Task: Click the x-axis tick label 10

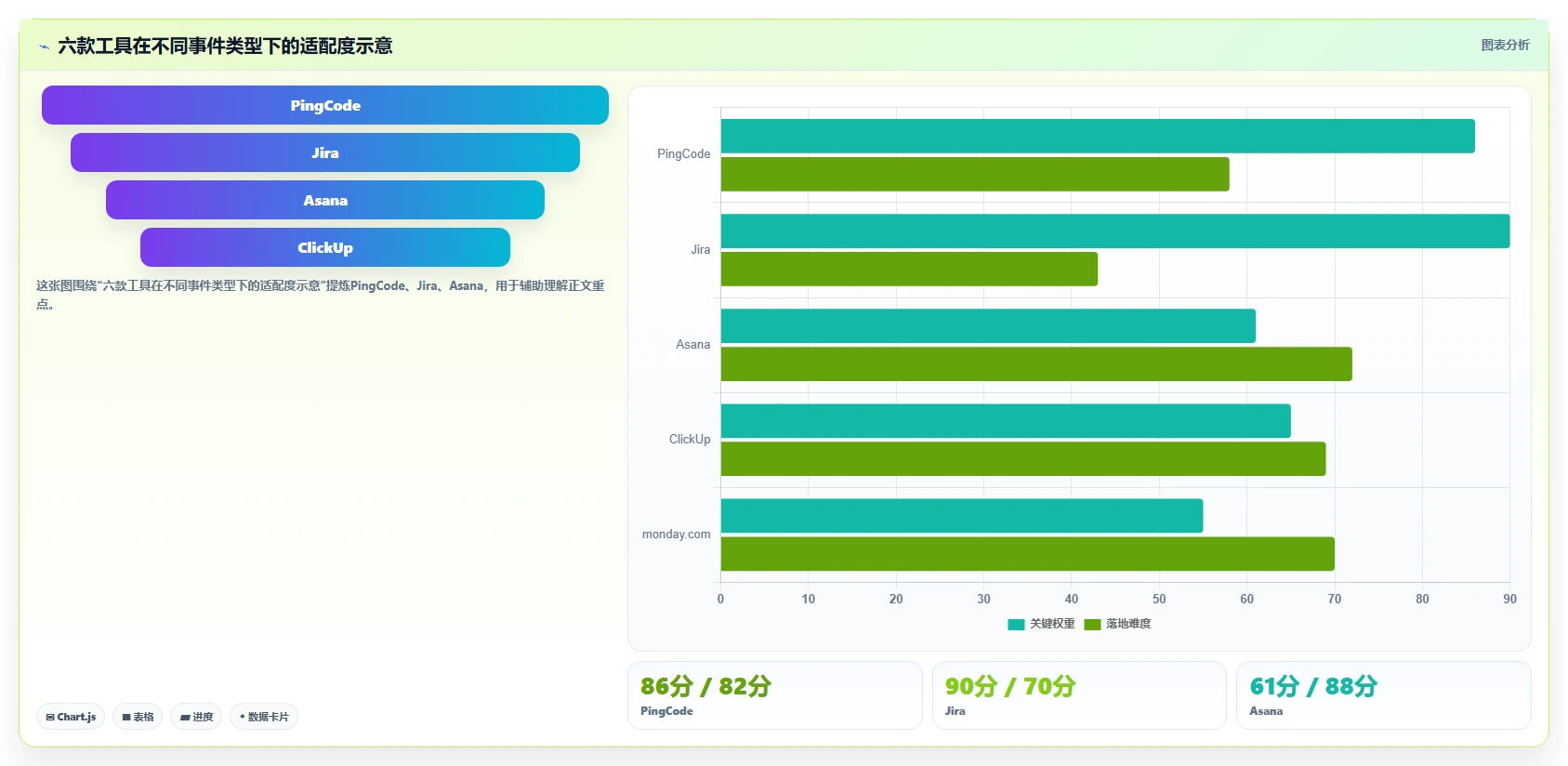Action: click(x=809, y=599)
